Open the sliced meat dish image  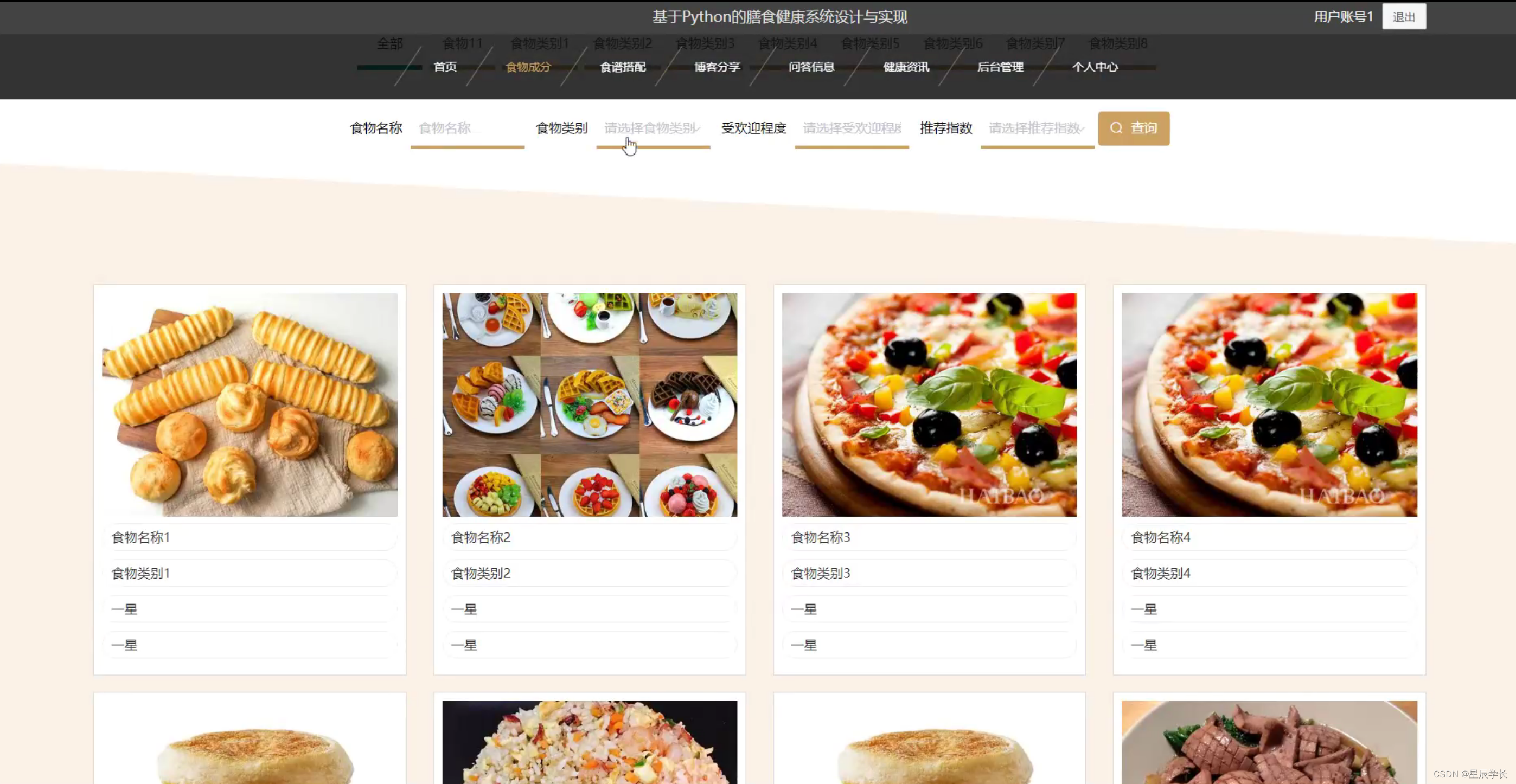(1269, 742)
